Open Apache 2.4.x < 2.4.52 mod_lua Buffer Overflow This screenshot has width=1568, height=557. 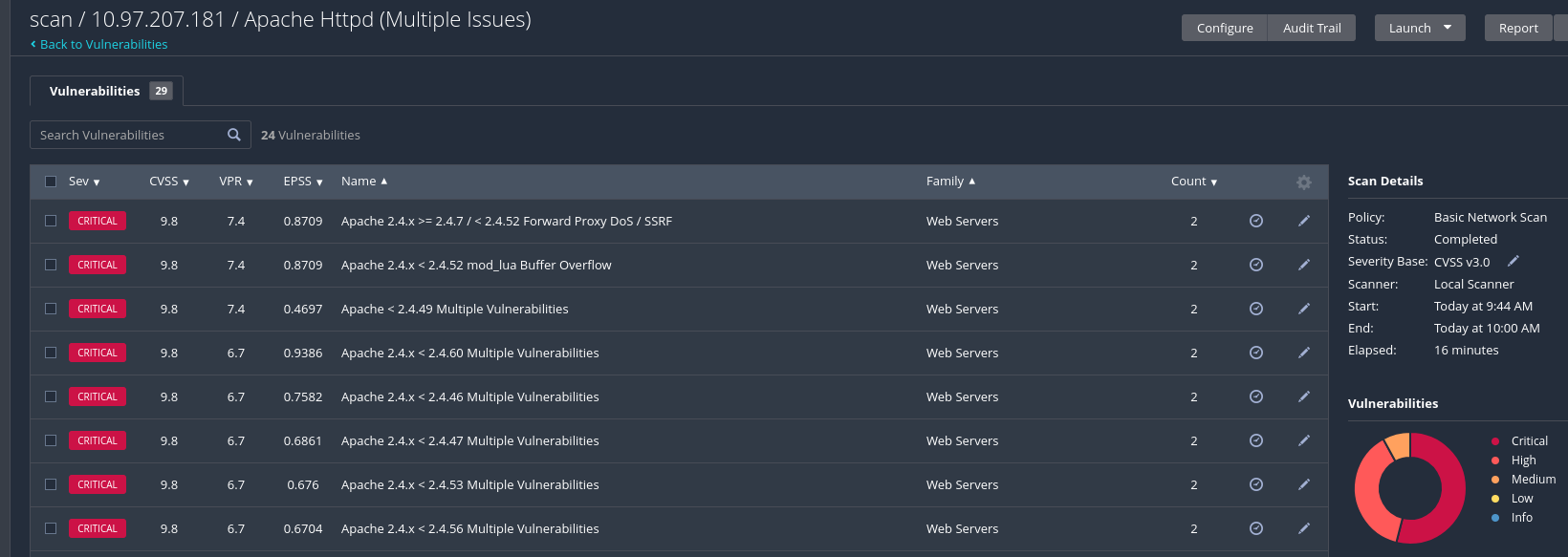476,265
